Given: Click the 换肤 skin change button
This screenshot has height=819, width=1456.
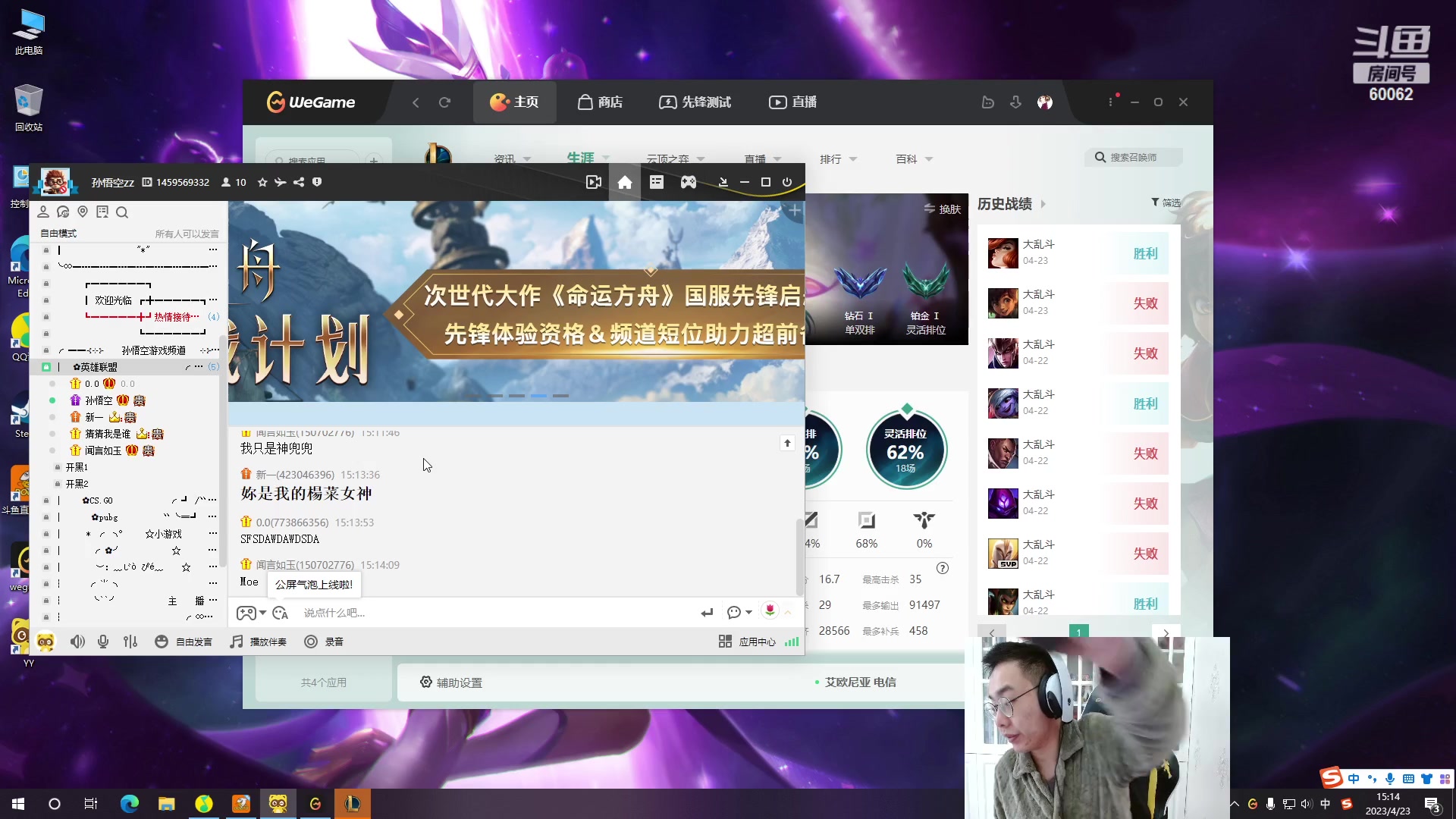Looking at the screenshot, I should pos(943,209).
